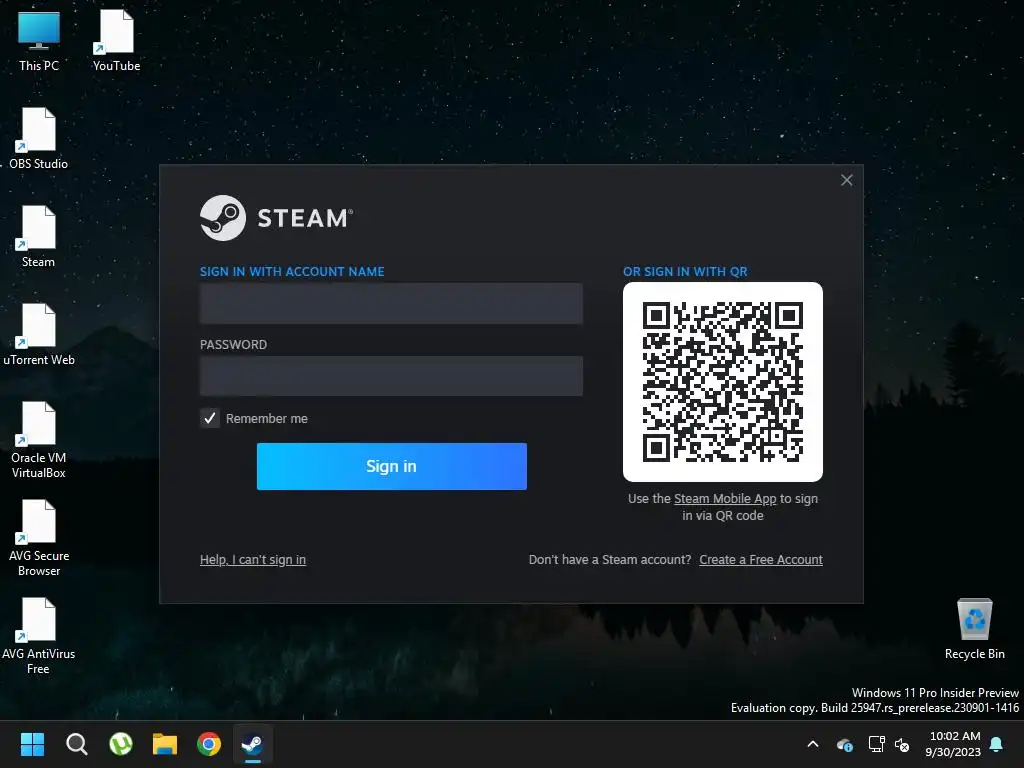Open the Help, I can't sign in link
This screenshot has width=1024, height=768.
pos(253,560)
